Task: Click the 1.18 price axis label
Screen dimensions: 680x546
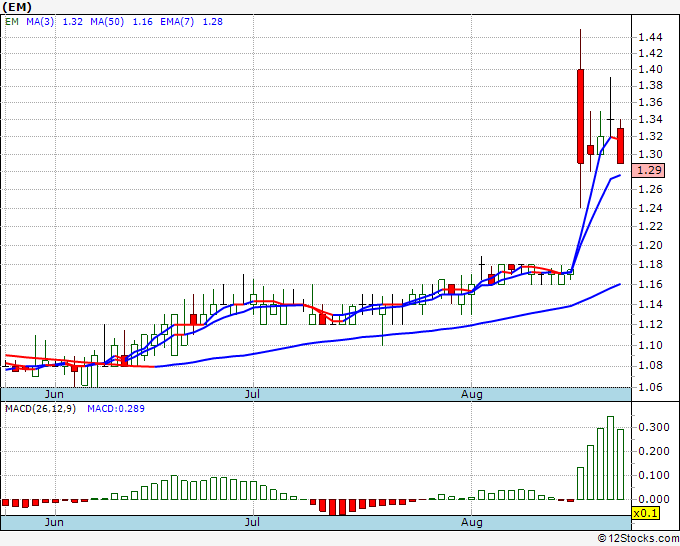Action: [651, 265]
